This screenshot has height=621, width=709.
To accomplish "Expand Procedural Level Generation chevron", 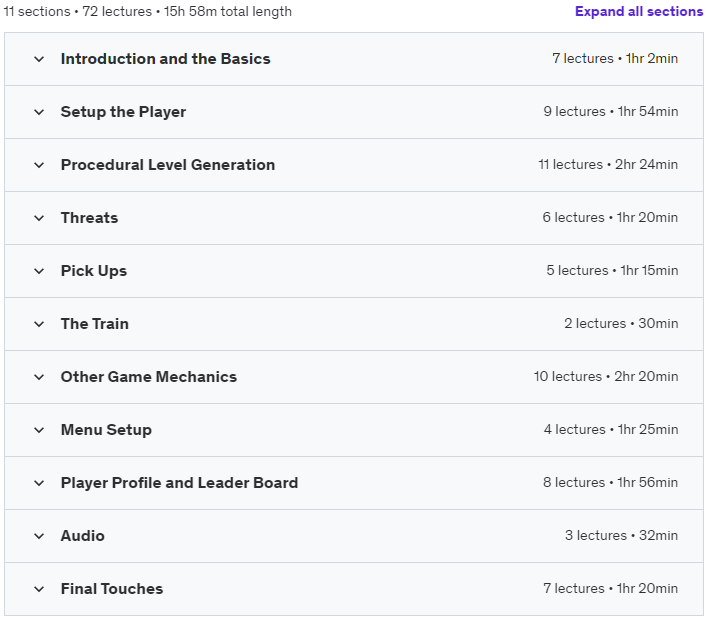I will [x=39, y=165].
